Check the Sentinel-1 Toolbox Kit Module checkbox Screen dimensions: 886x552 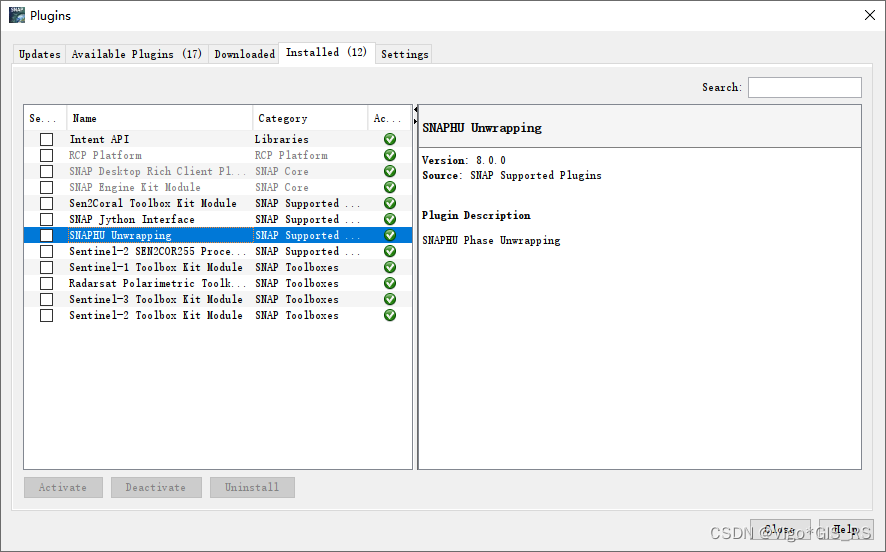(x=46, y=267)
